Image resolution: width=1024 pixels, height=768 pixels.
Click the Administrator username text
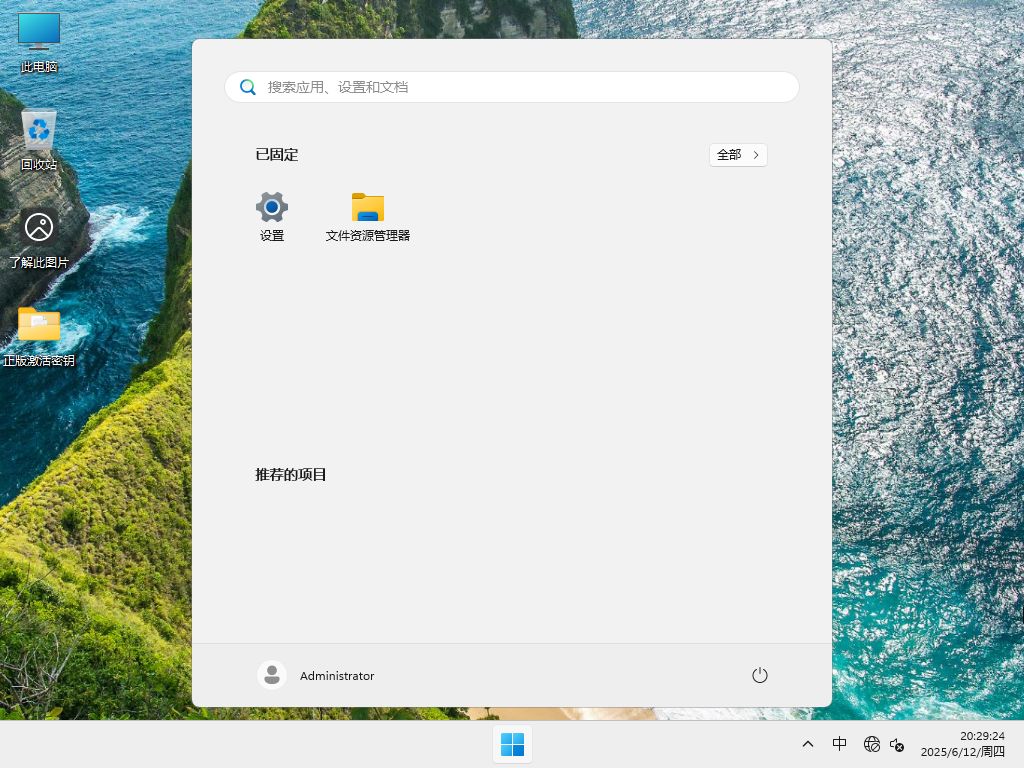coord(337,675)
